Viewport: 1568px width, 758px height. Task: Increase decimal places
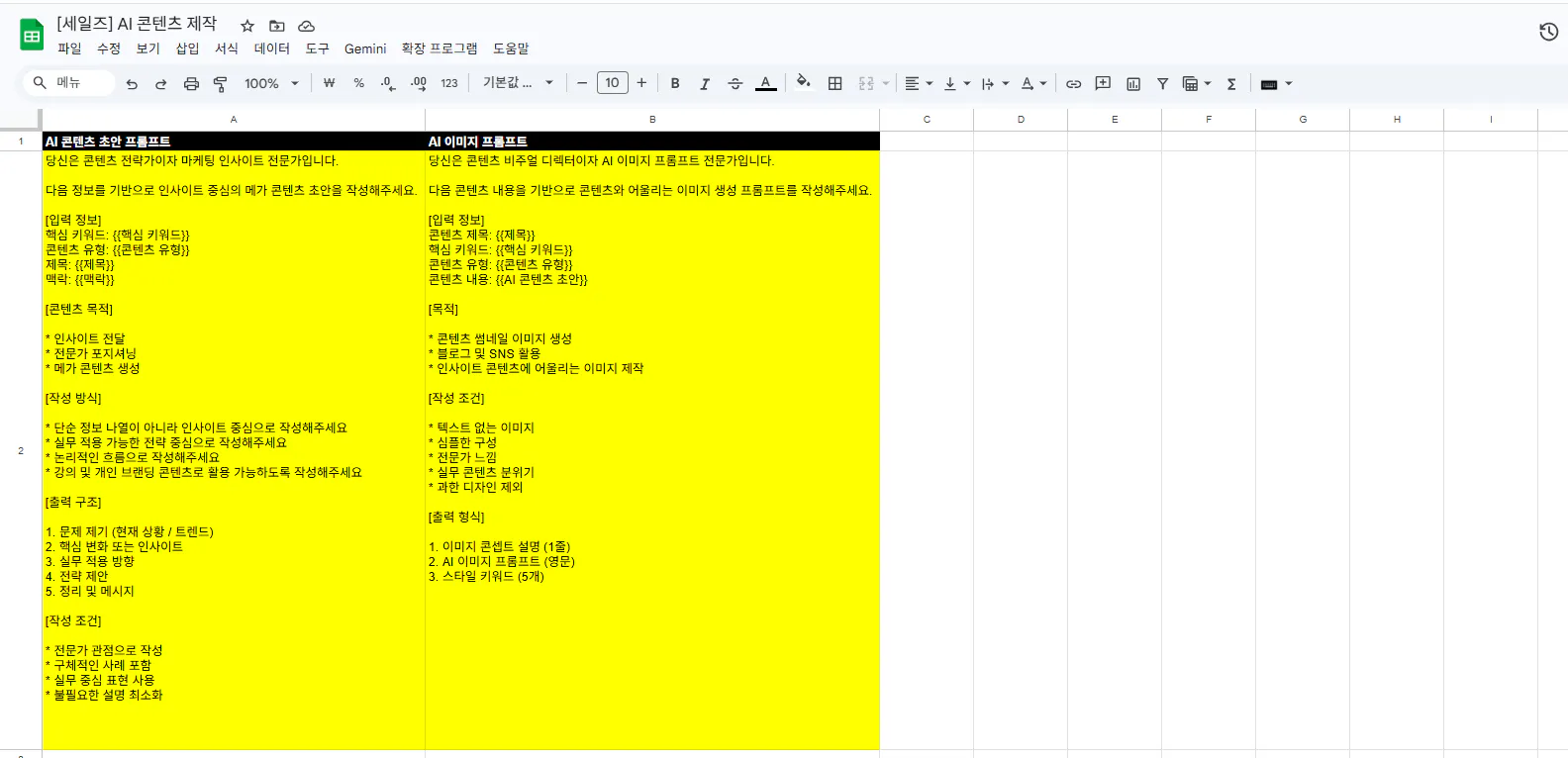tap(419, 83)
